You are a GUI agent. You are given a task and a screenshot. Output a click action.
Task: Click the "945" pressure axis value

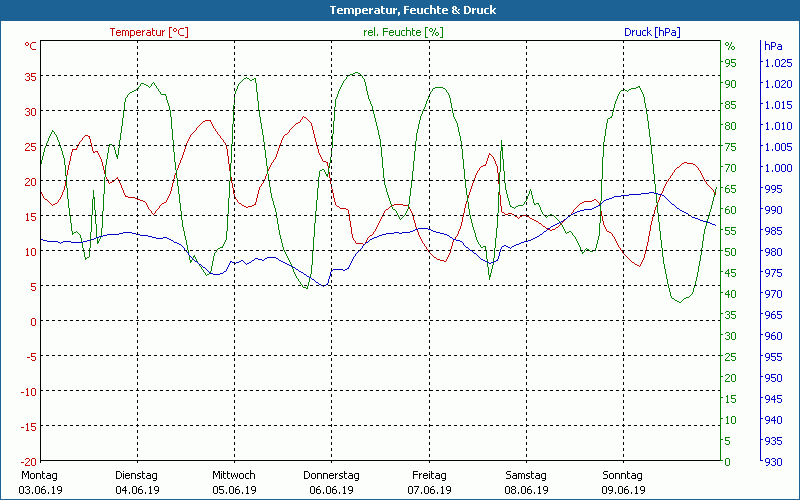773,398
